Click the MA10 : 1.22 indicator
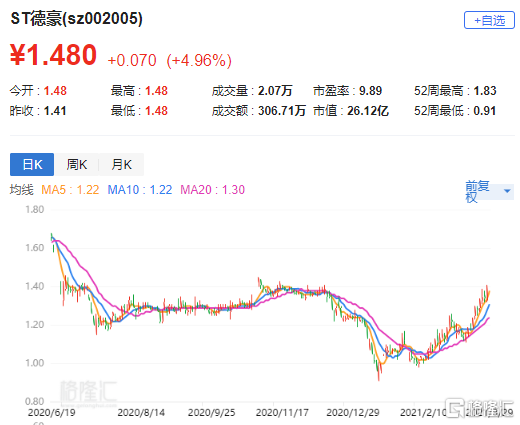520x425 pixels. click(x=140, y=190)
